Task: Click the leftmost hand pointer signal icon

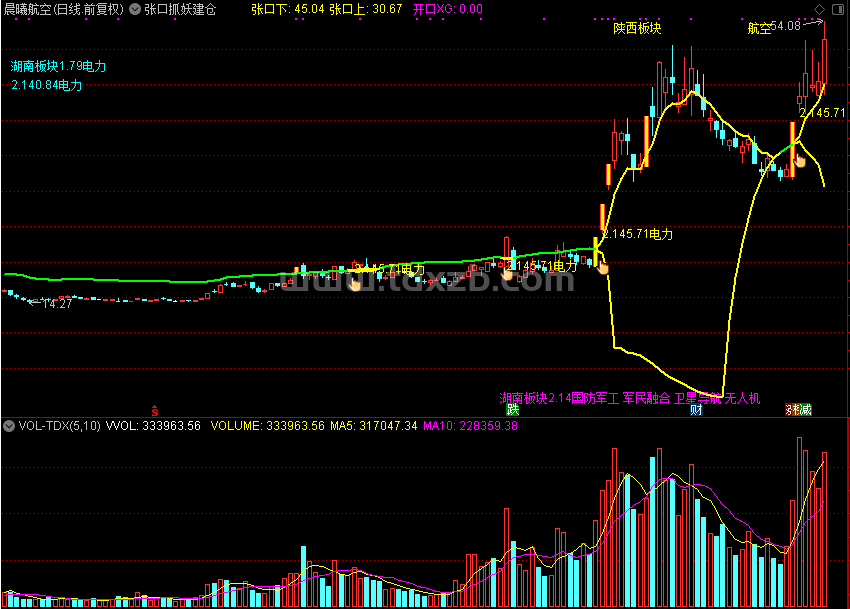Action: tap(355, 284)
